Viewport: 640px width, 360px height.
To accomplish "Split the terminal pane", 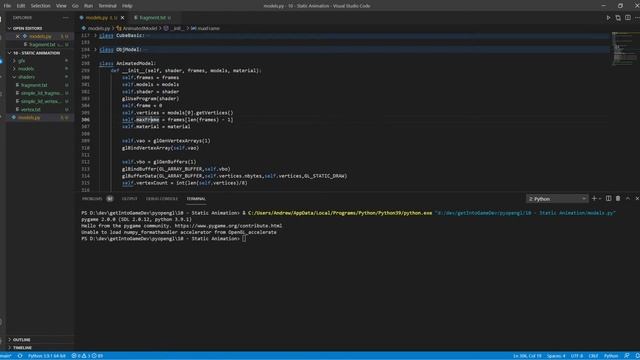I will [x=608, y=199].
